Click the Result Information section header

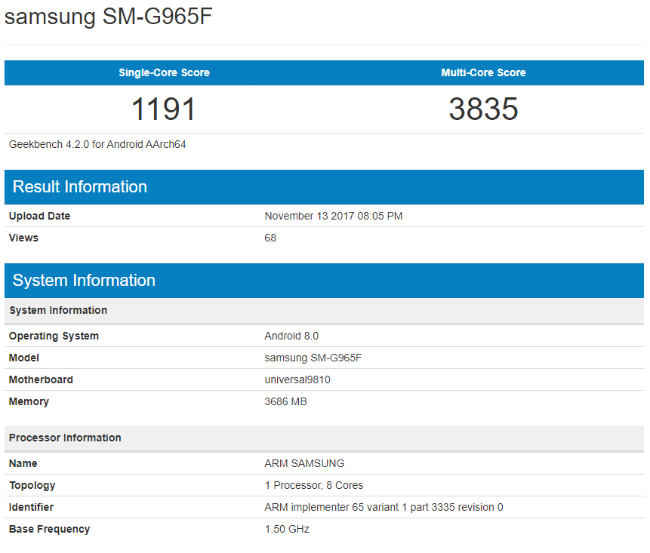tap(324, 187)
